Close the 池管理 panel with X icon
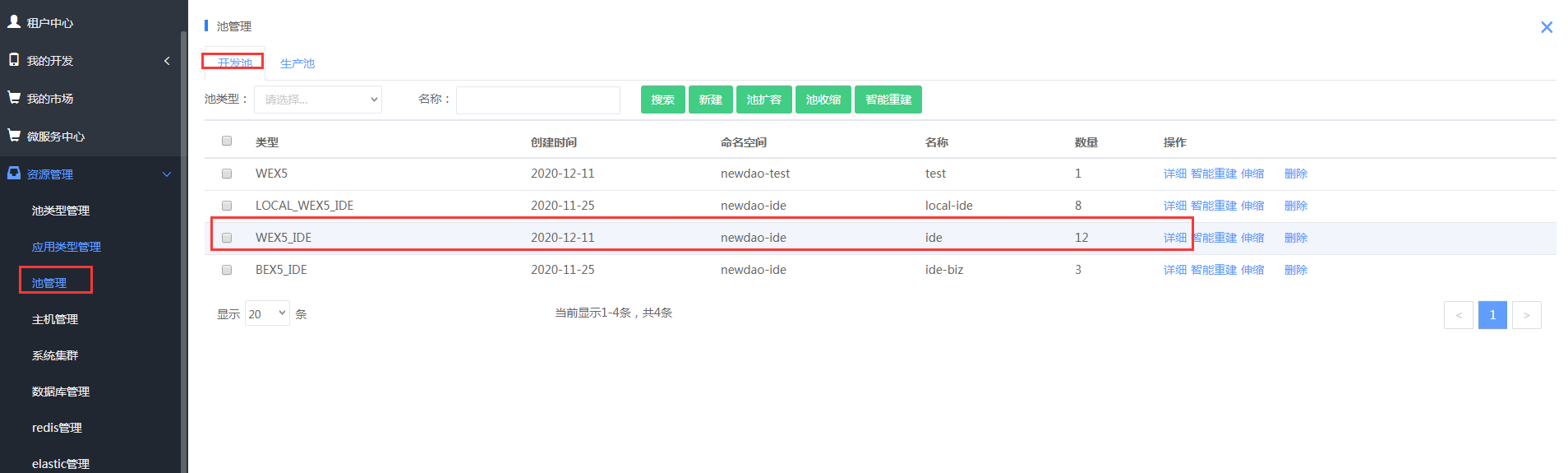1568x473 pixels. click(1546, 27)
